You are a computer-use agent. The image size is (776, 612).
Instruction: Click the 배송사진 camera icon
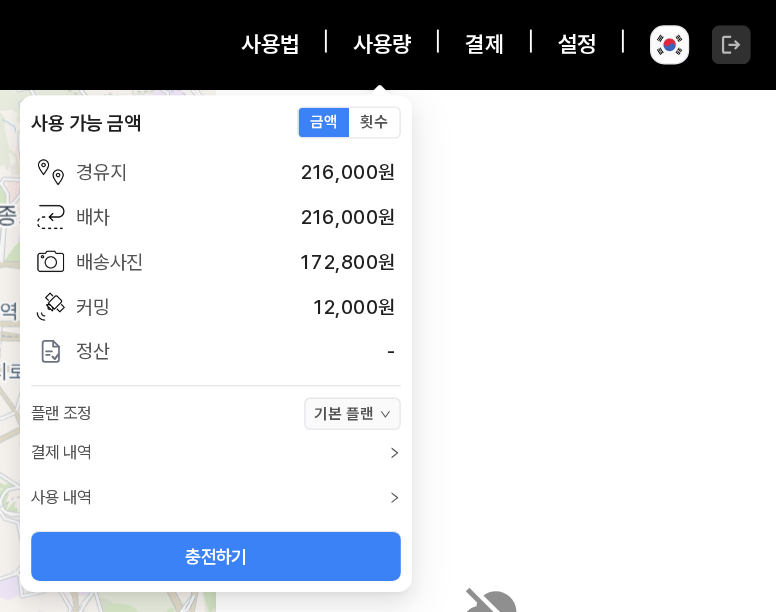(50, 262)
